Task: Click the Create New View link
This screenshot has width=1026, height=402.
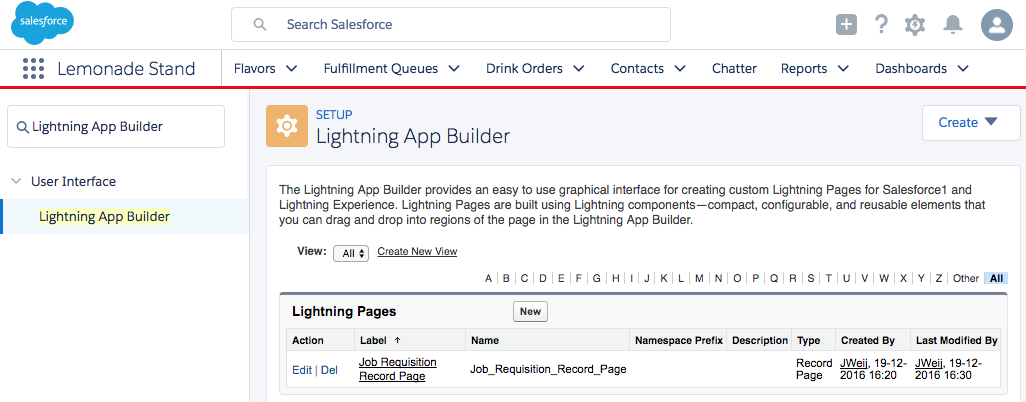Action: point(417,252)
